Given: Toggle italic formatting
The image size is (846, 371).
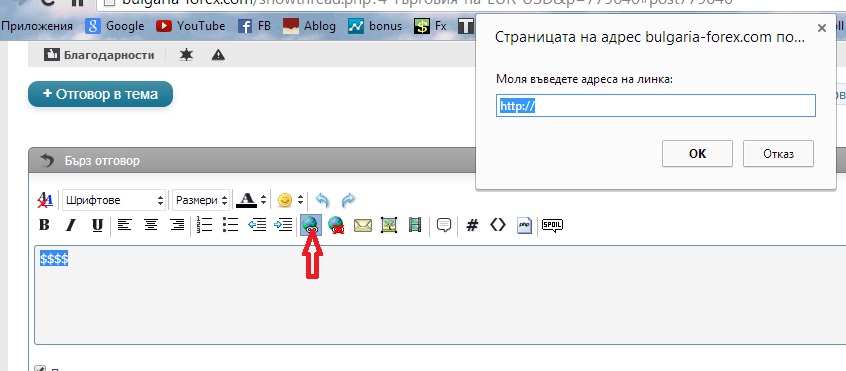Looking at the screenshot, I should (71, 225).
